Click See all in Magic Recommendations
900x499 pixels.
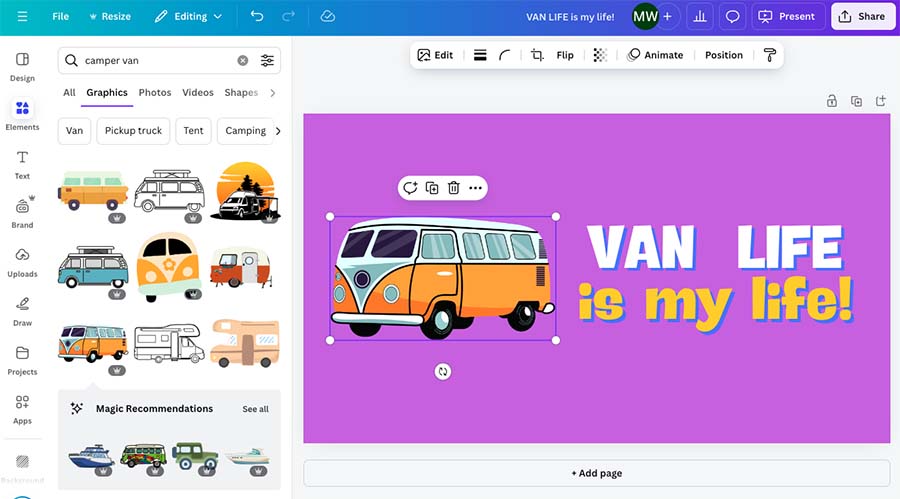point(255,409)
